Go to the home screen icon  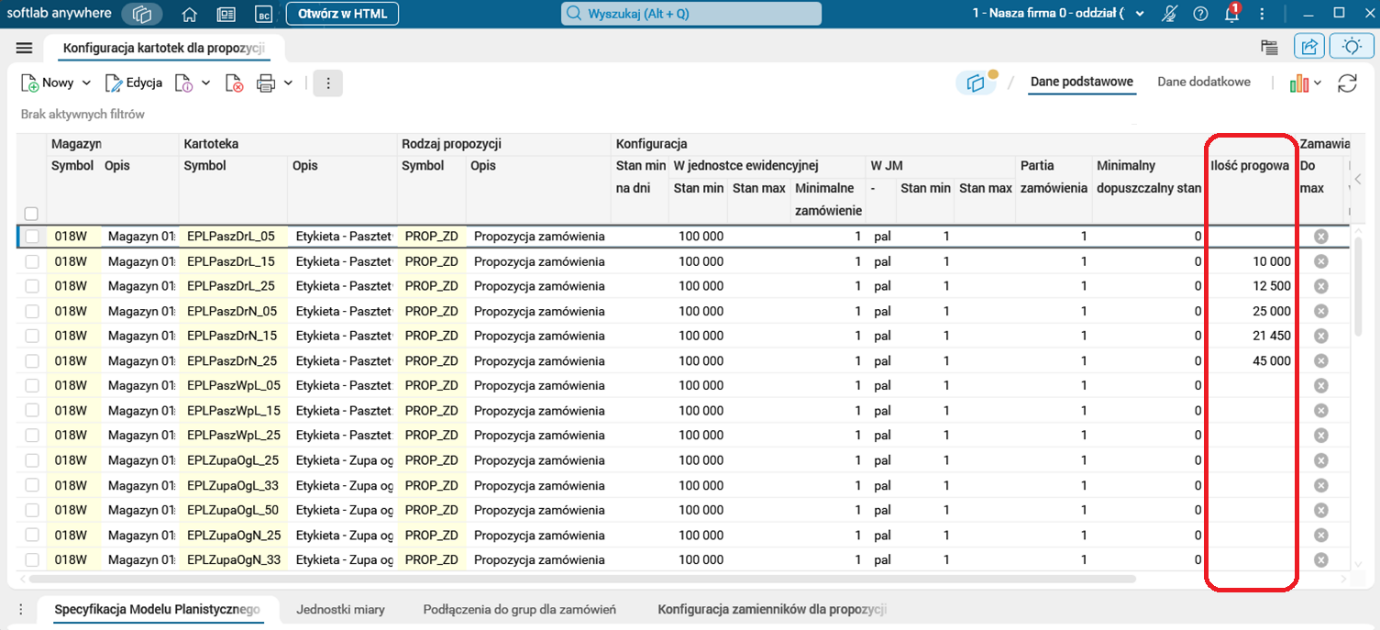190,14
